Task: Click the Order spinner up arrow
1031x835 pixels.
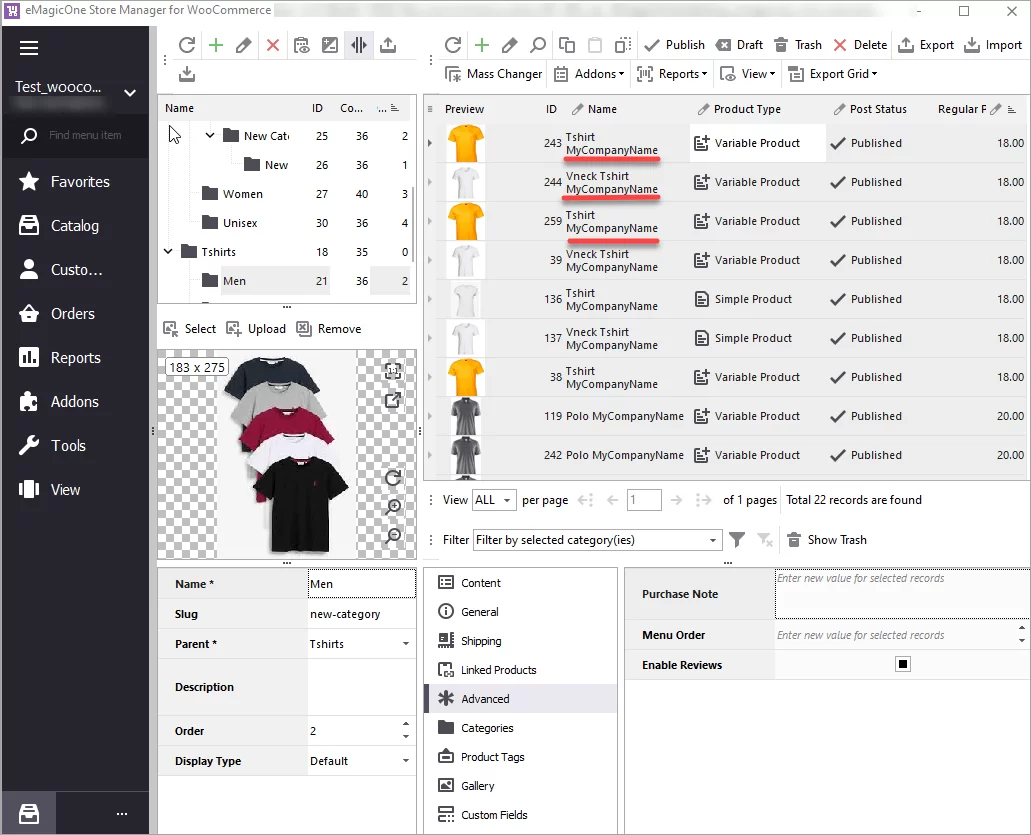Action: click(405, 726)
